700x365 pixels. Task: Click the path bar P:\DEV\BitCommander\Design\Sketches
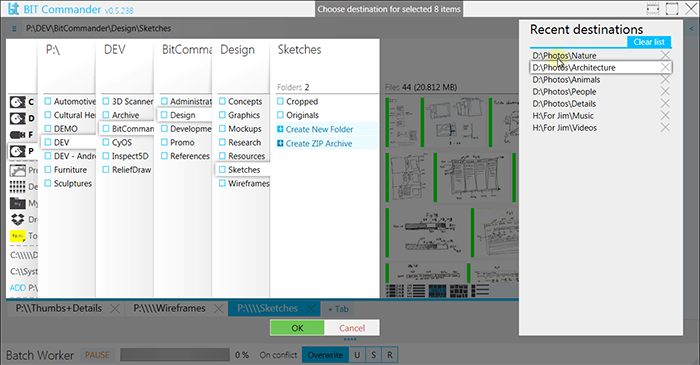coord(98,29)
